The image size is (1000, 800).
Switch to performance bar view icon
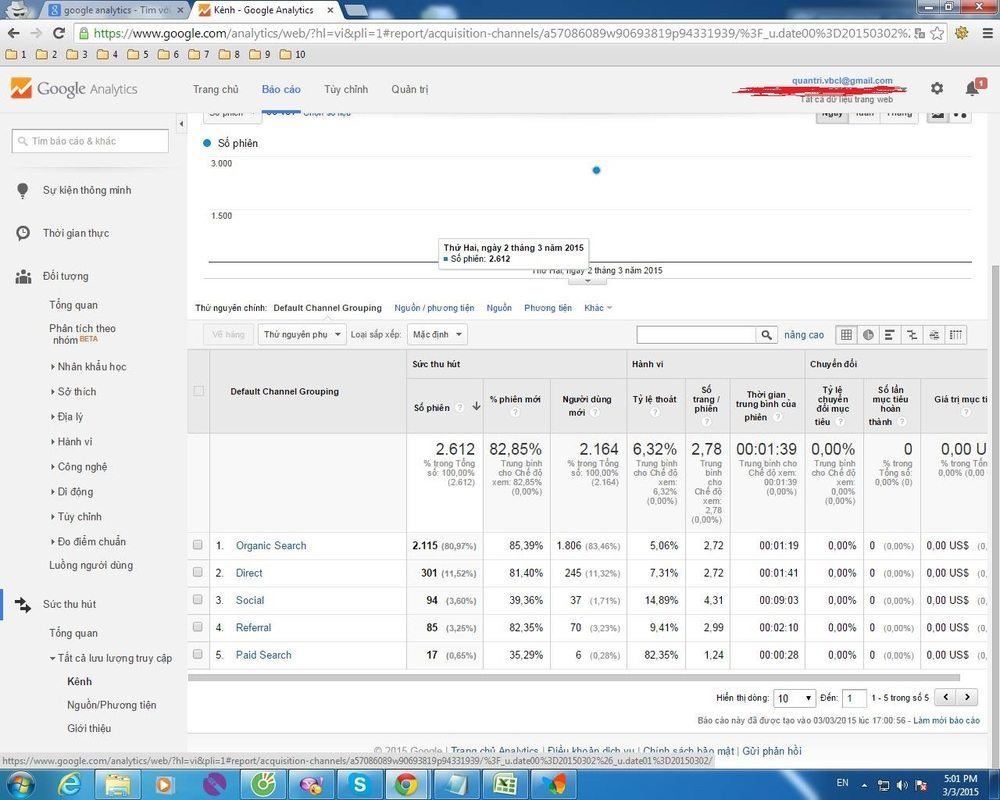[890, 334]
